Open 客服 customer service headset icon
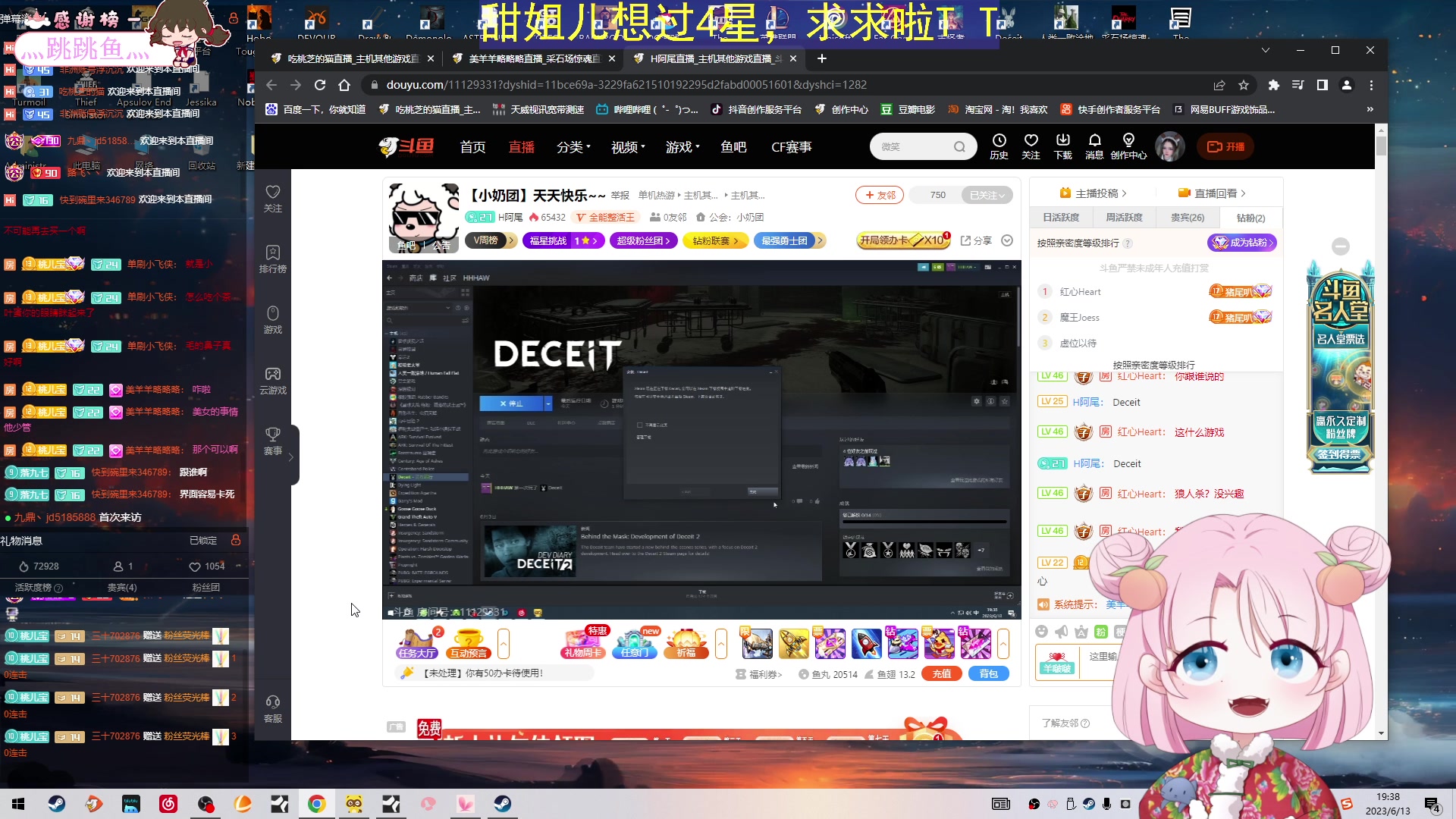1456x819 pixels. [x=273, y=709]
